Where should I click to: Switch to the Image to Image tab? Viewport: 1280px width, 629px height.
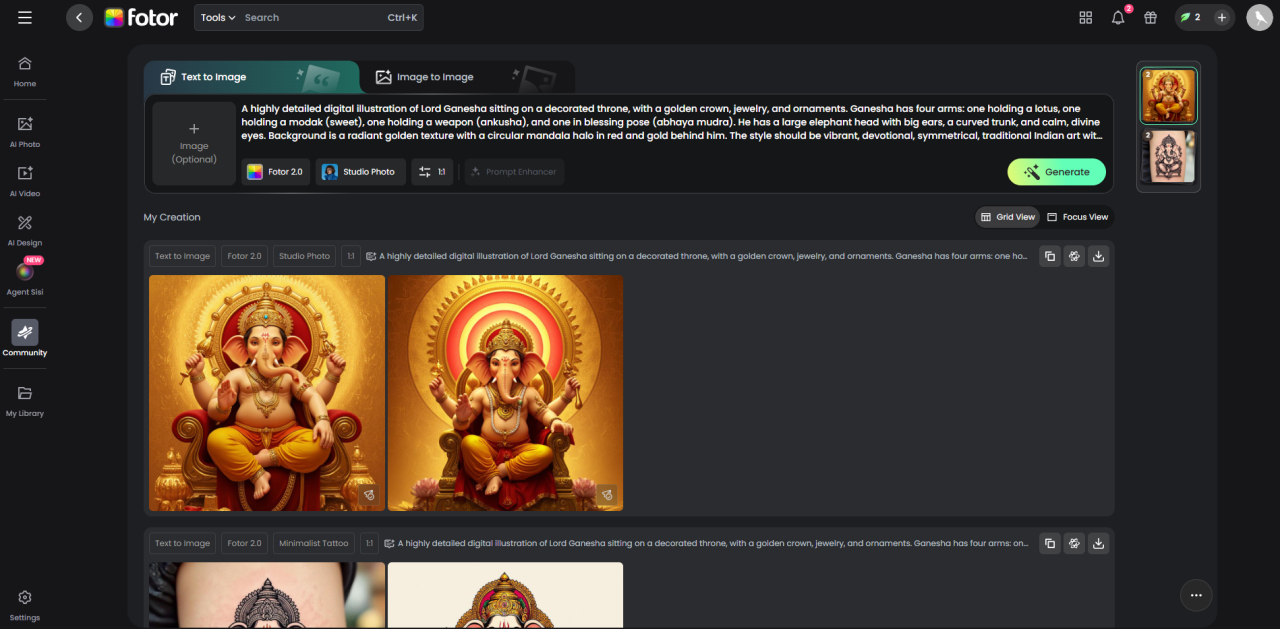tap(424, 77)
